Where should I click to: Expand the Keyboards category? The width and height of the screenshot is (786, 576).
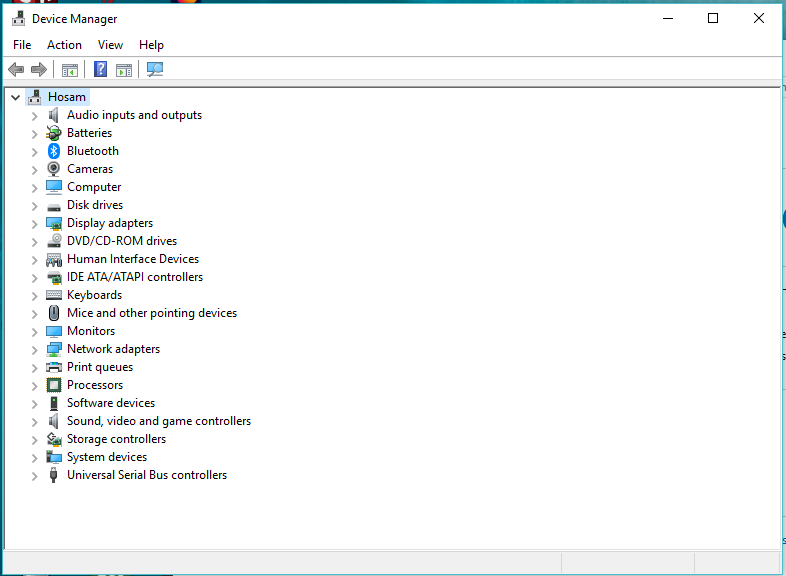point(34,296)
